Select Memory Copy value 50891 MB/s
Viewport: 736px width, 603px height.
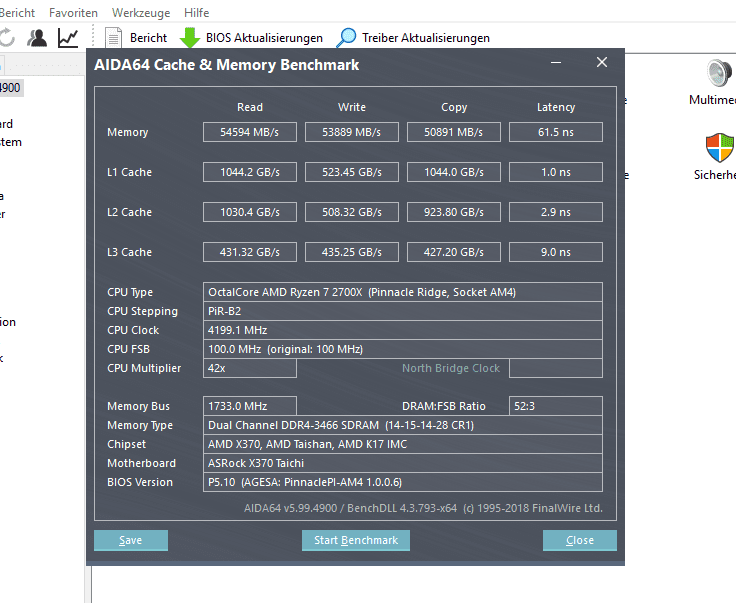coord(453,132)
